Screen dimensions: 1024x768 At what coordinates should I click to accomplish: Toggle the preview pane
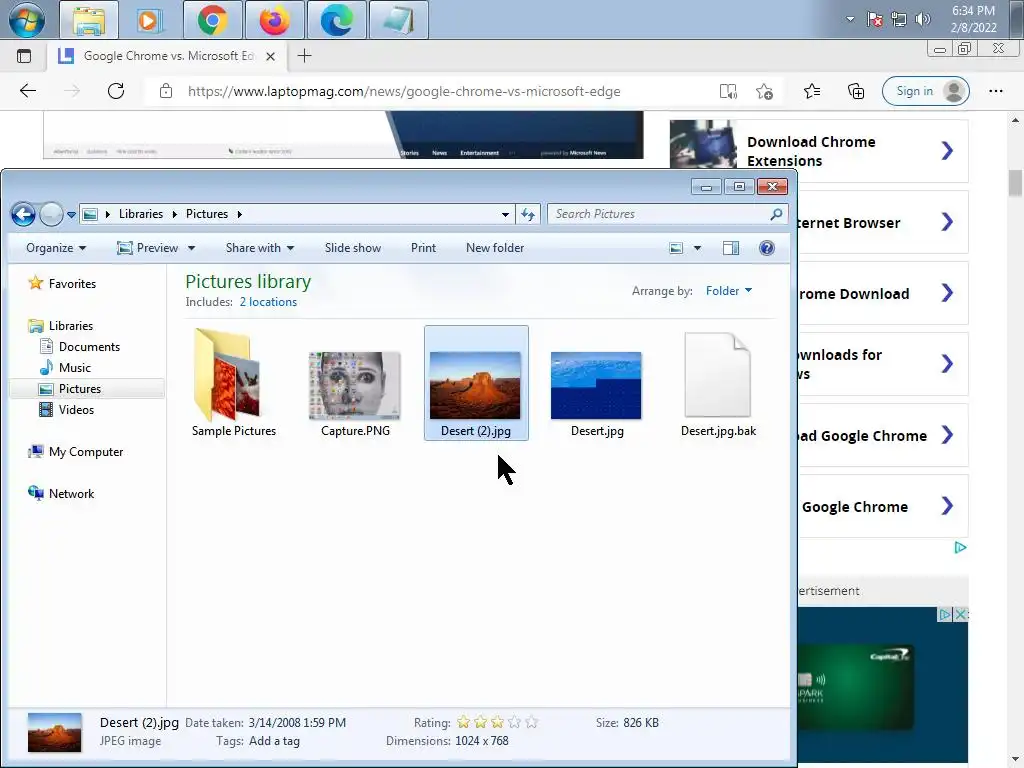(x=731, y=248)
